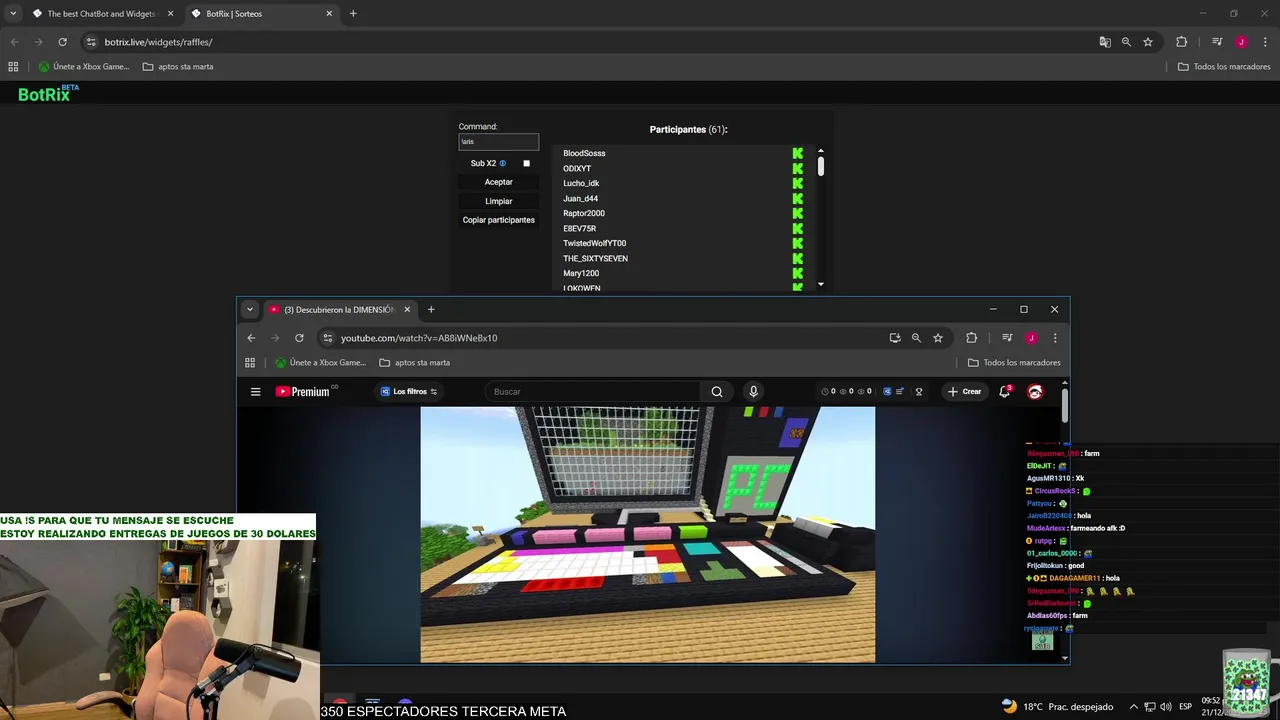The width and height of the screenshot is (1280, 720).
Task: Open tab search dropdown in BotRix window
Action: click(13, 14)
